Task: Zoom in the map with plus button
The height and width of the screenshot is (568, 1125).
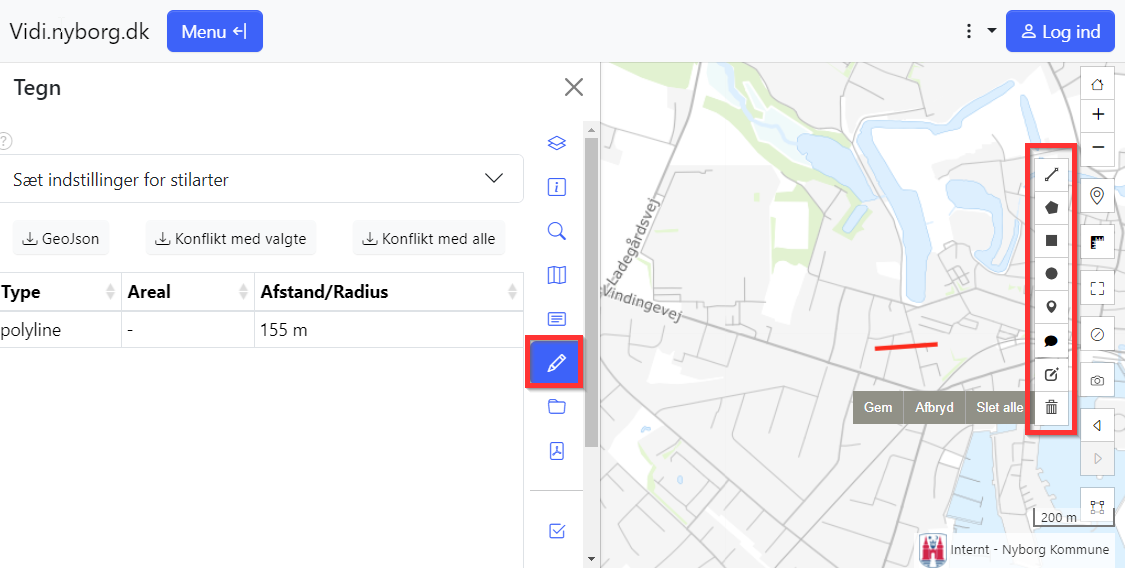Action: click(x=1098, y=114)
